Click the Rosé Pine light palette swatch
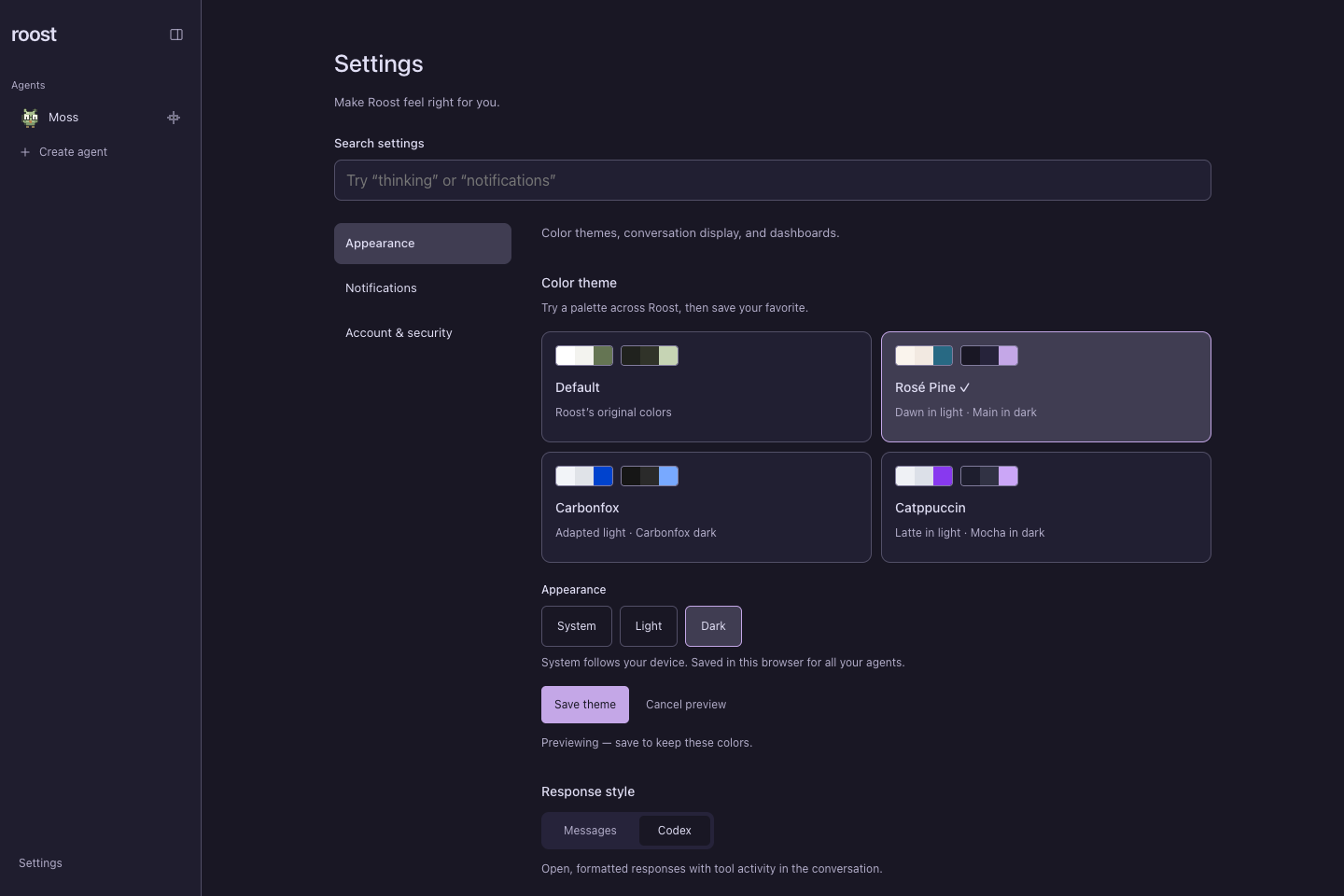1344x896 pixels. click(924, 356)
